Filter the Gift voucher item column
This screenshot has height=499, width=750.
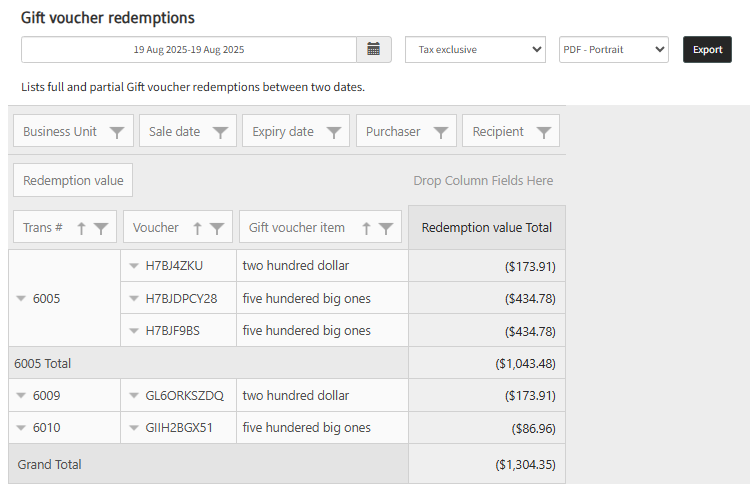(386, 228)
